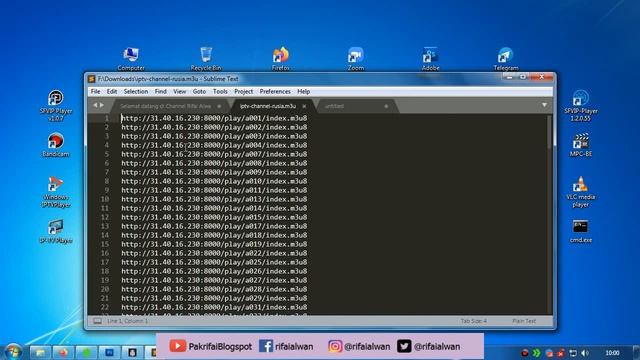Open the Find menu
The image size is (640, 360).
coord(160,91)
